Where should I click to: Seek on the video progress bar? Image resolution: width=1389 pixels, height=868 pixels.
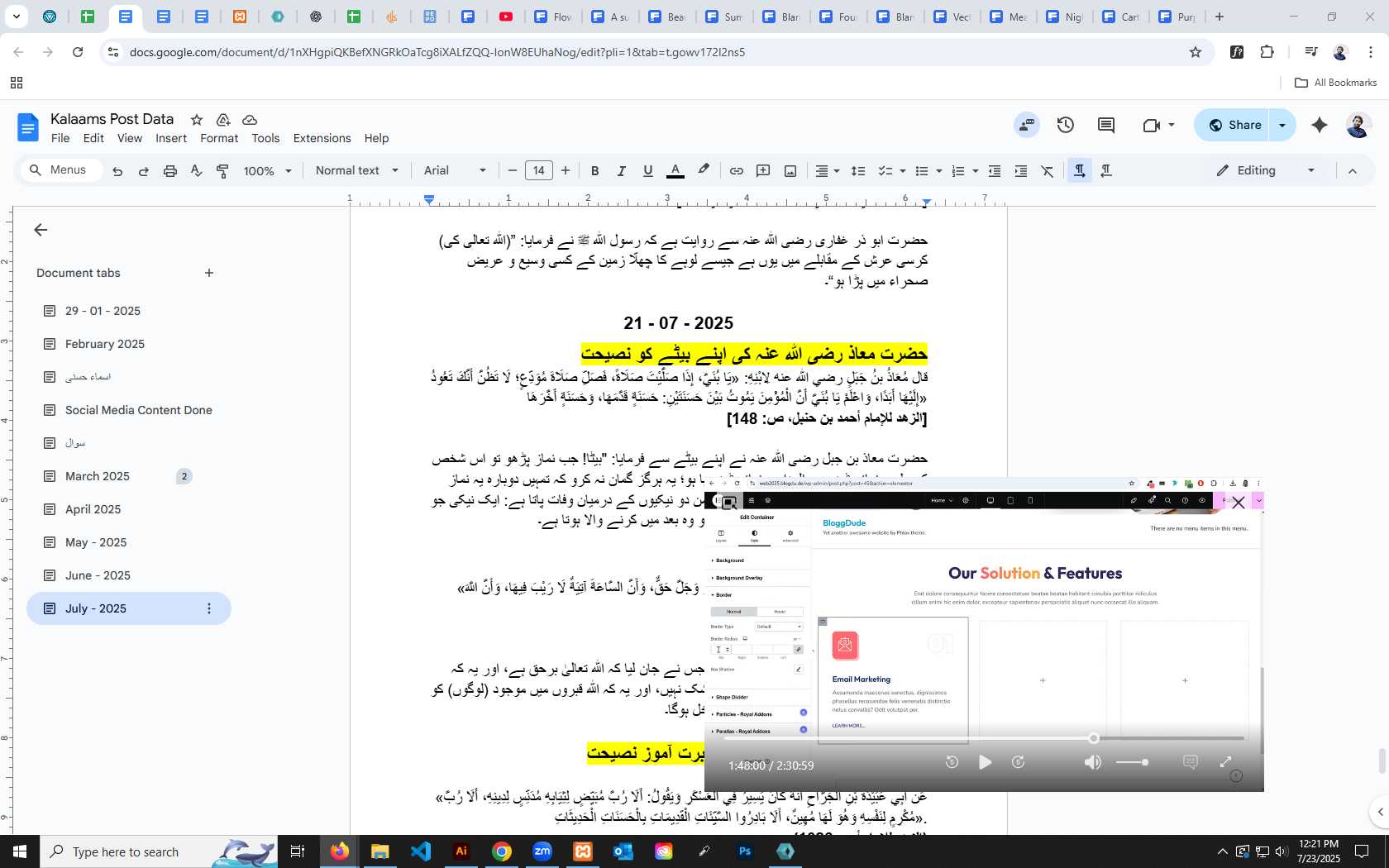tap(984, 738)
